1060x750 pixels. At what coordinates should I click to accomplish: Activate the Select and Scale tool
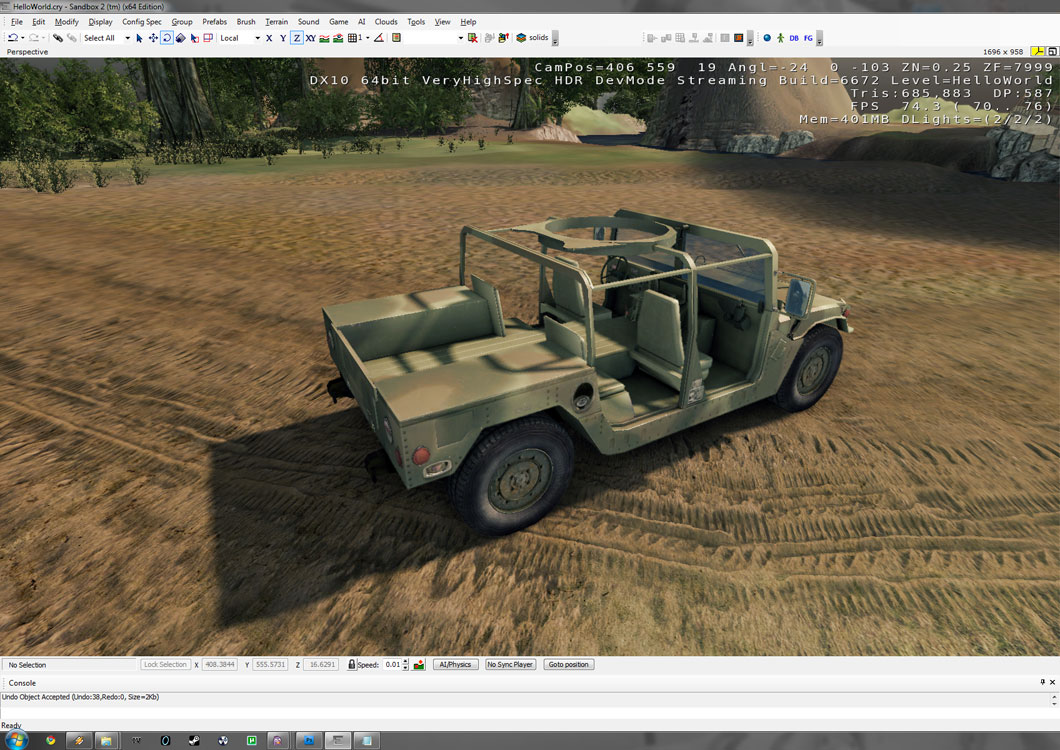180,38
